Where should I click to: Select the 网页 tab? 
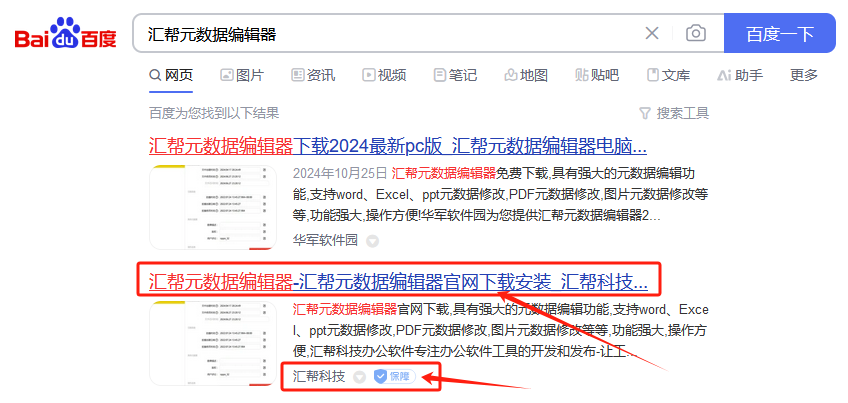pos(171,75)
